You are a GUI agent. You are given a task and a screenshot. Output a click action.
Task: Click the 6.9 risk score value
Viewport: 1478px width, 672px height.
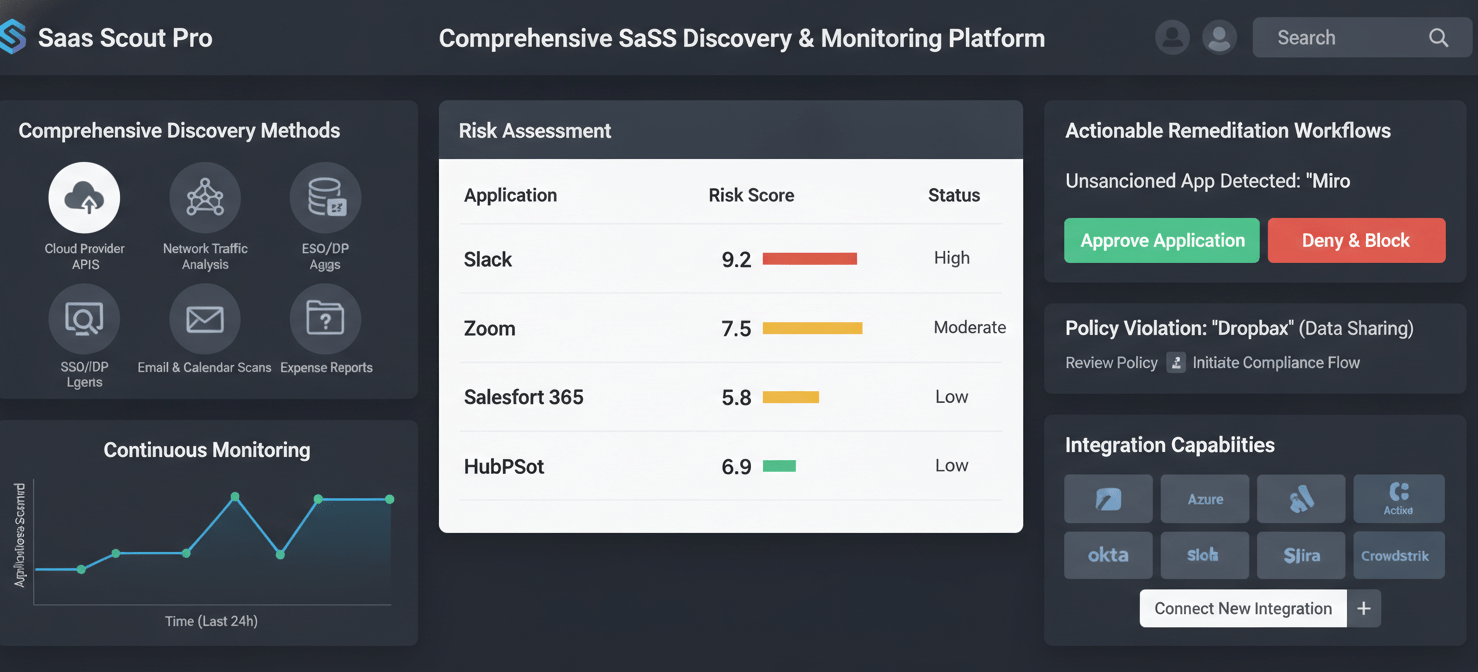click(x=736, y=467)
